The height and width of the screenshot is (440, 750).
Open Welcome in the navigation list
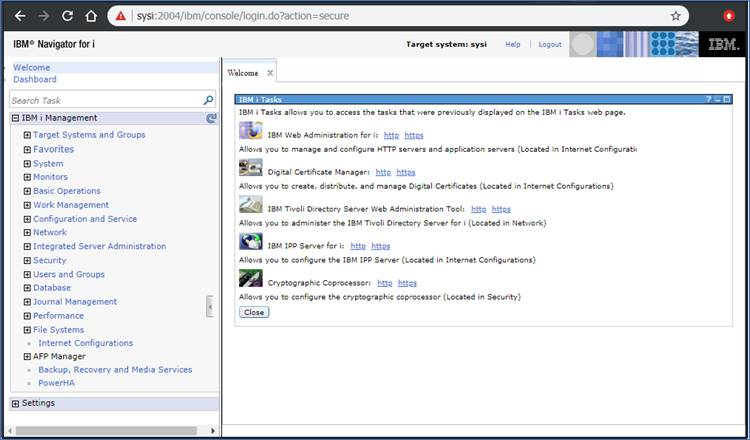click(32, 67)
